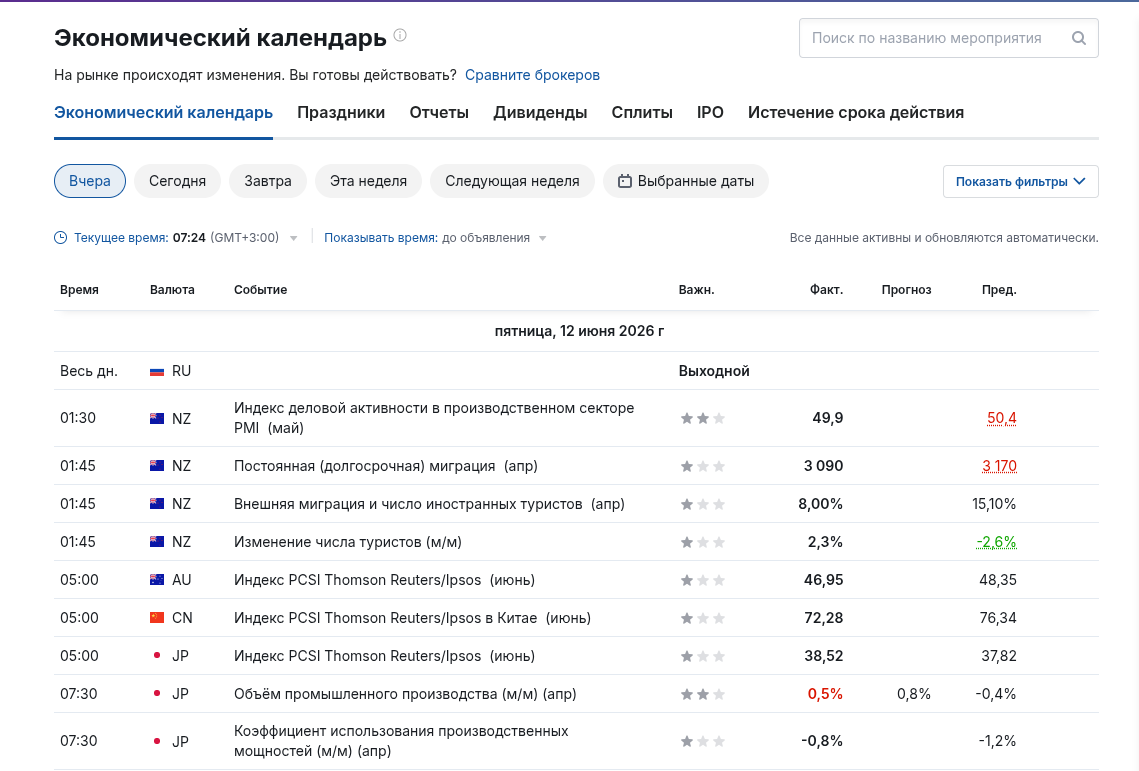This screenshot has width=1139, height=771.
Task: Switch to the Отчеты tab
Action: 439,113
